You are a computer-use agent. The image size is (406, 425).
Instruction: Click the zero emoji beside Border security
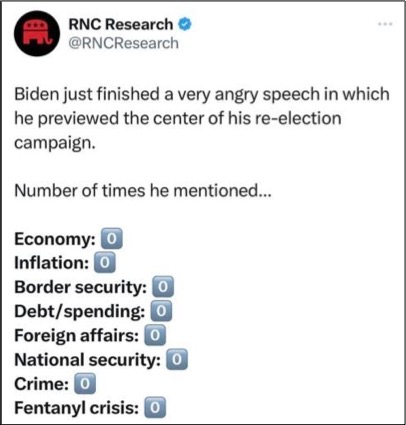click(x=163, y=287)
